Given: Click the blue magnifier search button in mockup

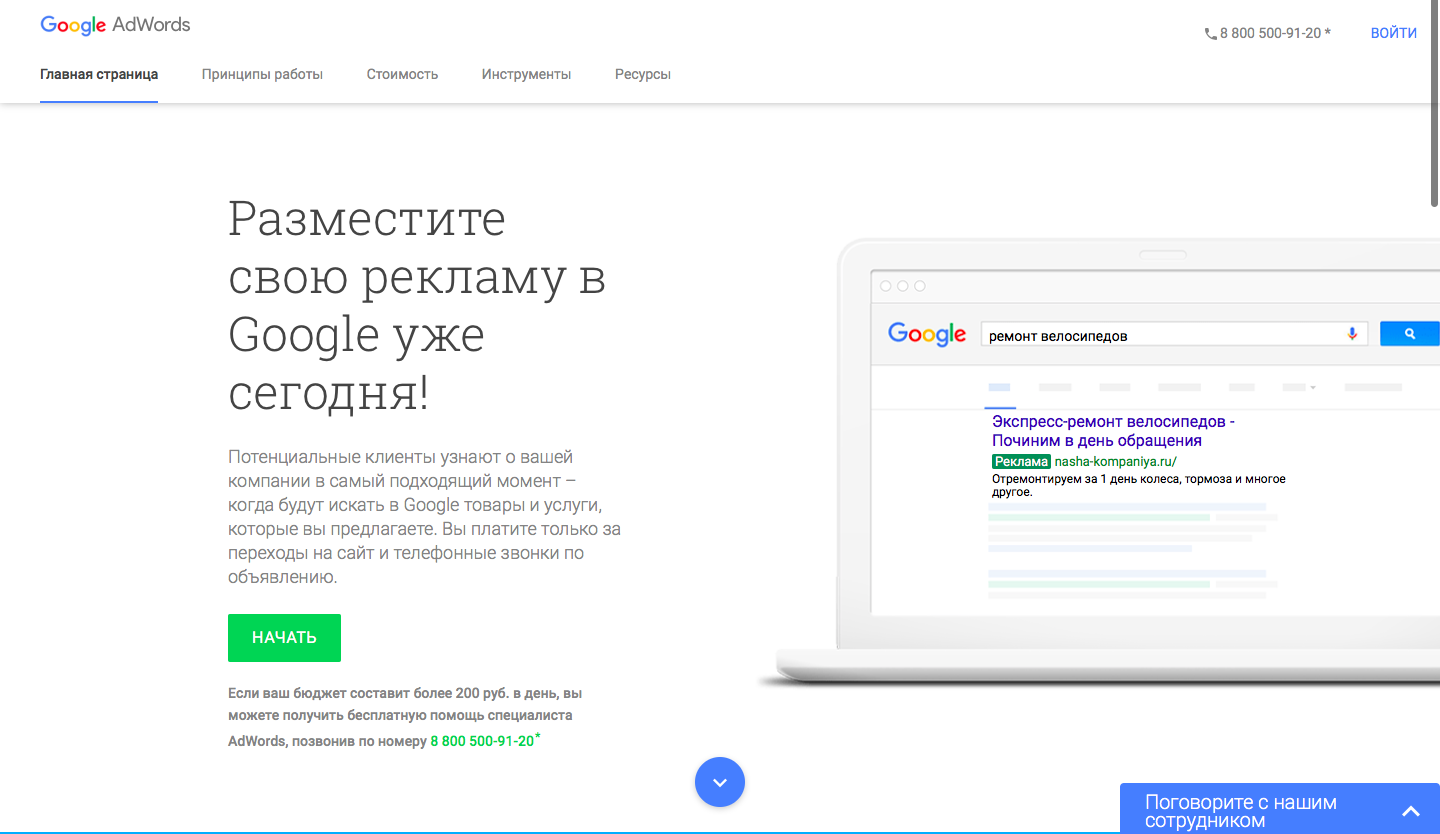Looking at the screenshot, I should pos(1409,334).
